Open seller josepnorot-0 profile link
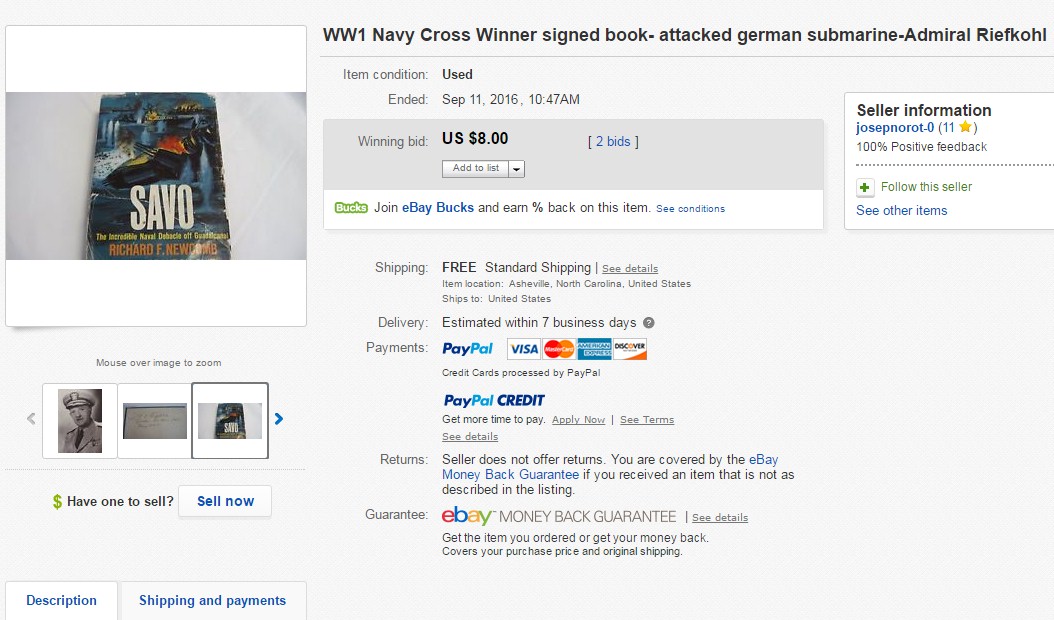Screen dimensions: 1054x620 click(x=895, y=127)
